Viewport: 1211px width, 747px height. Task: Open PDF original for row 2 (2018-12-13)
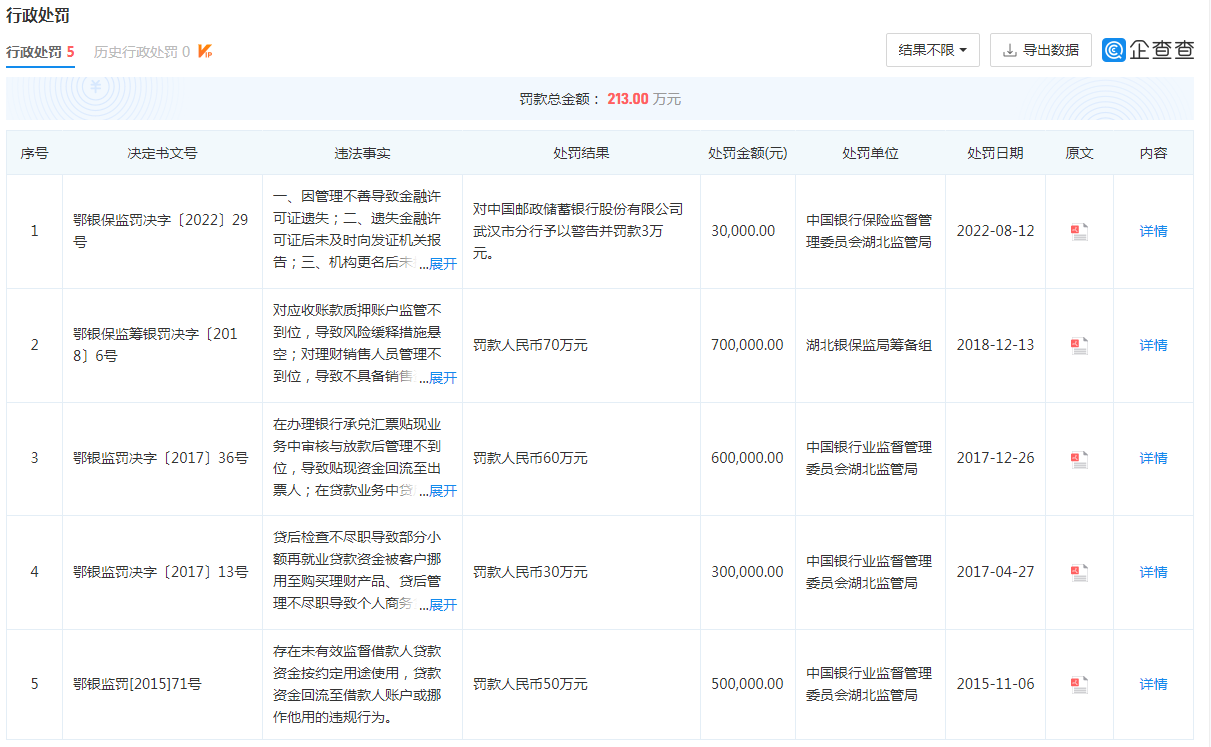(1079, 346)
